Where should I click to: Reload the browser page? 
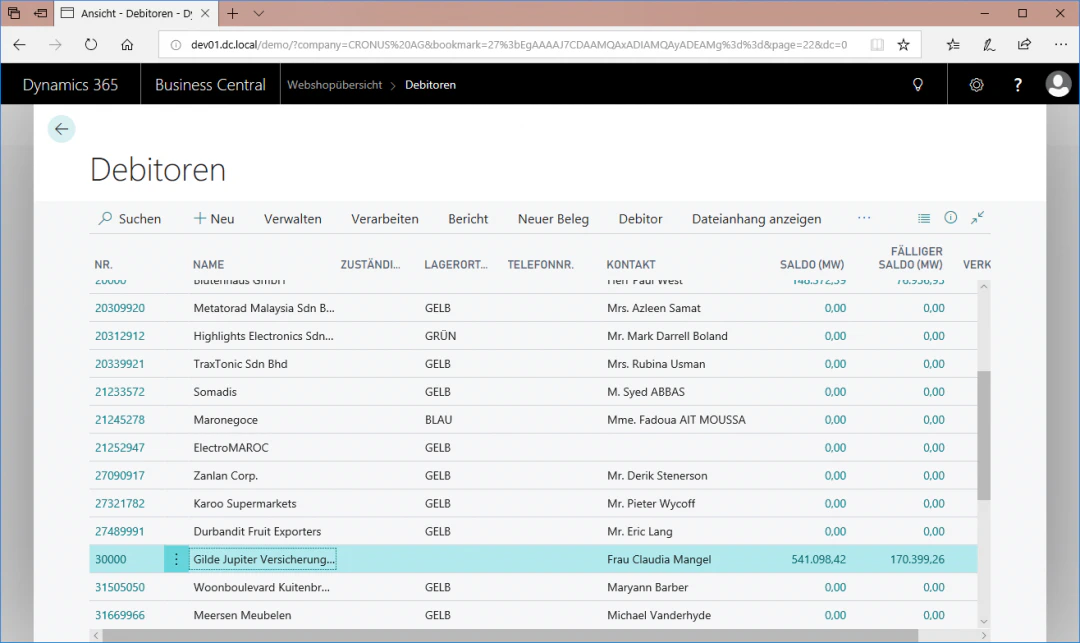[91, 45]
